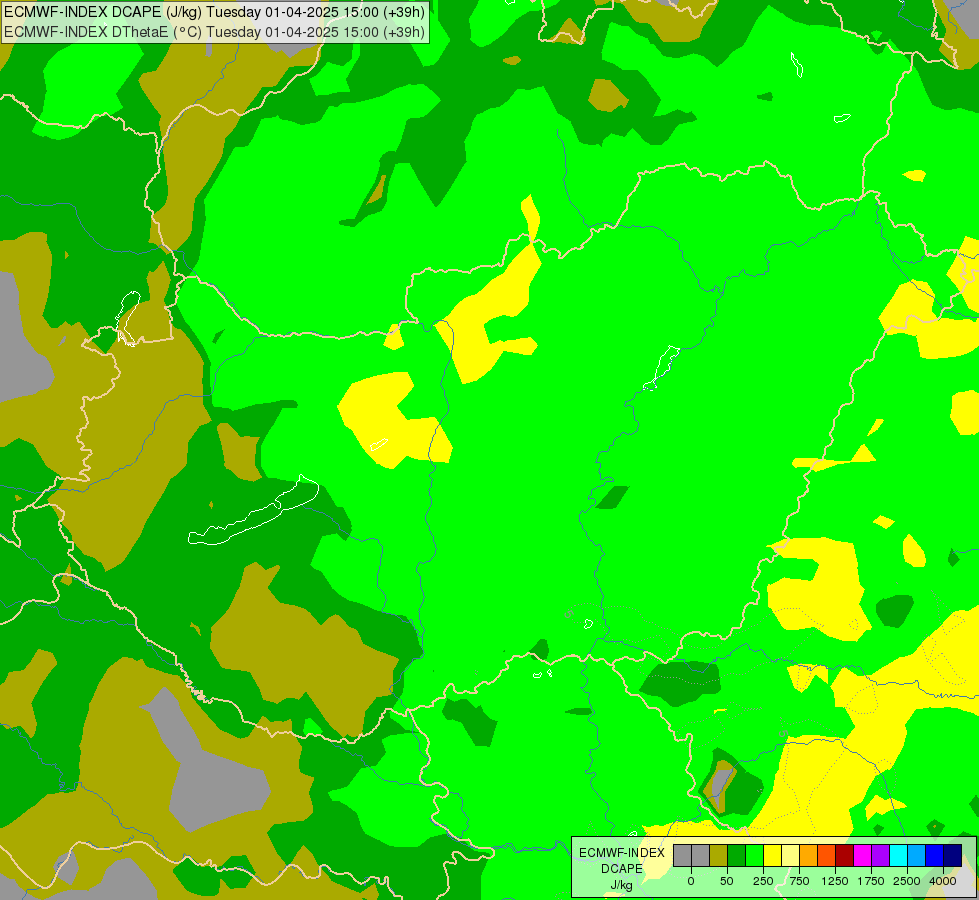Click the bright yellow legend swatch
This screenshot has height=900, width=979.
pos(773,856)
